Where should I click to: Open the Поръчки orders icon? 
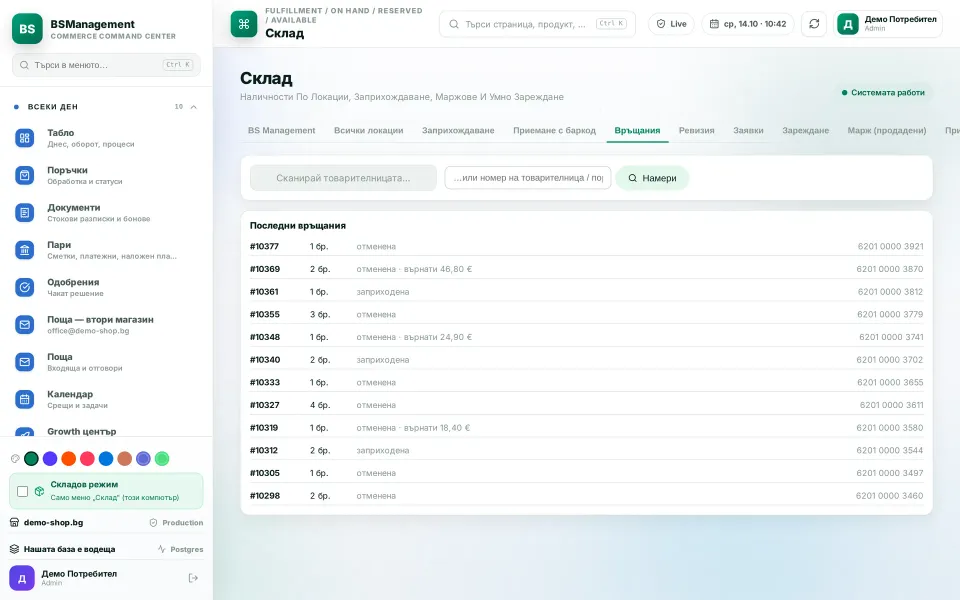pos(24,175)
